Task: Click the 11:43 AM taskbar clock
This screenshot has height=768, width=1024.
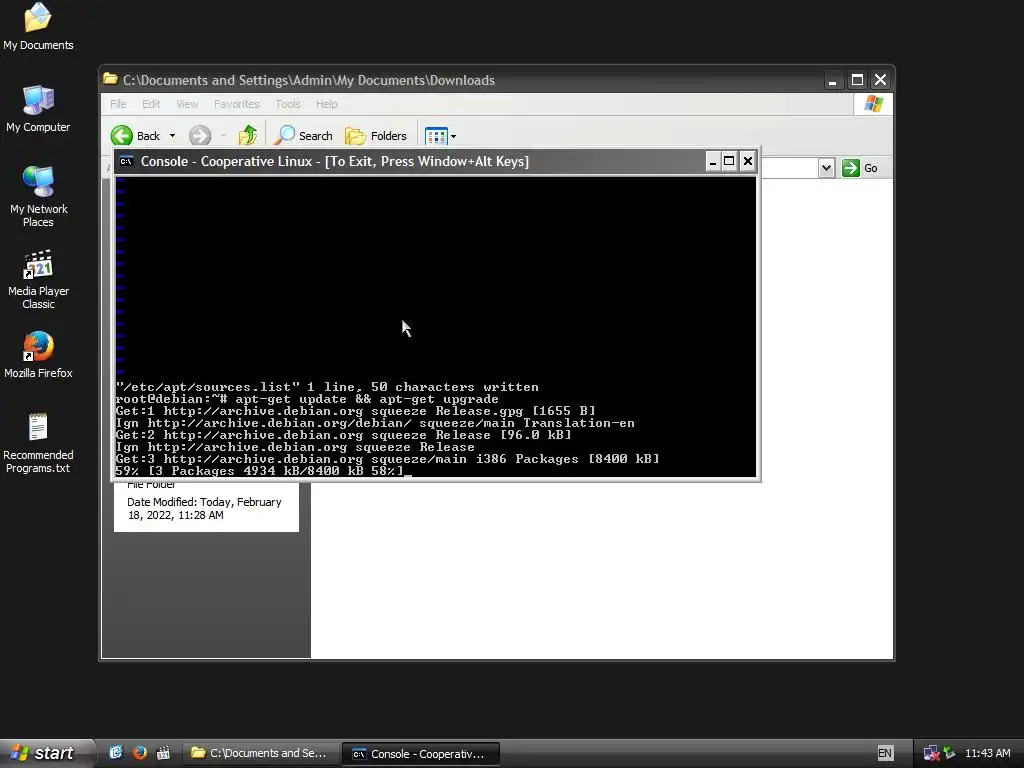Action: (987, 753)
